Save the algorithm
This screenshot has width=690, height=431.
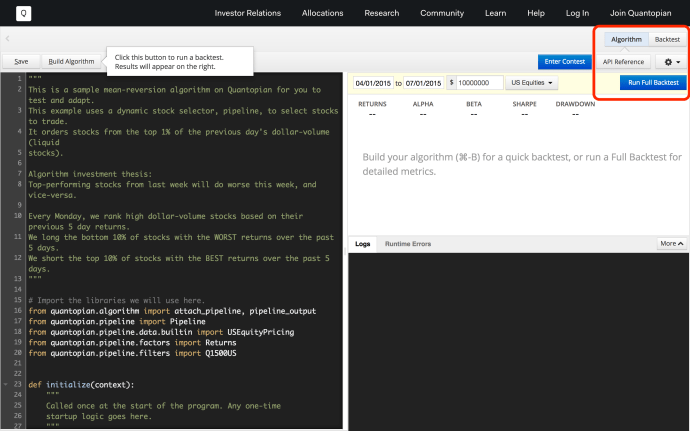[21, 62]
